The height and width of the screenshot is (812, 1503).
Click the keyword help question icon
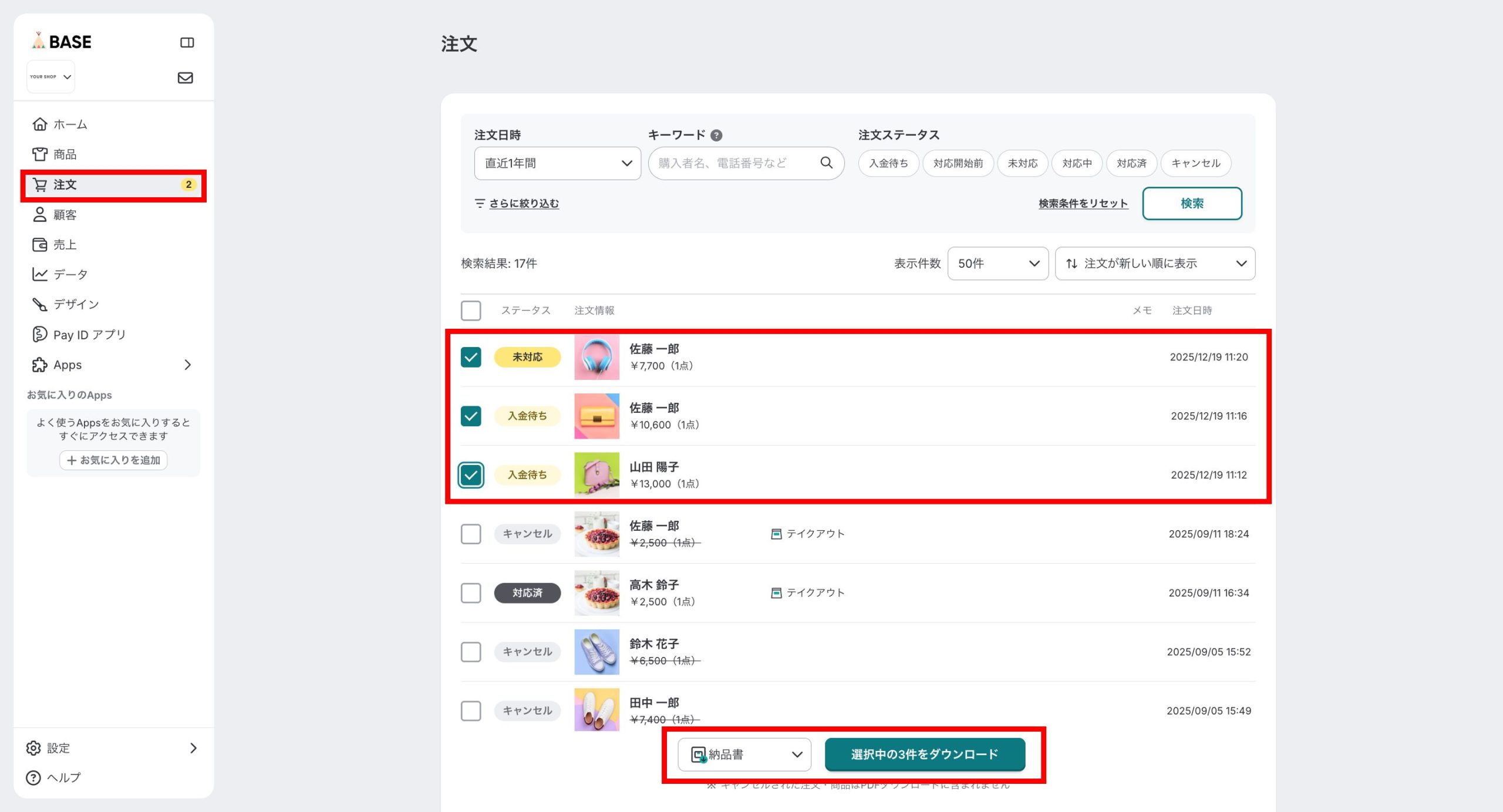pos(716,135)
